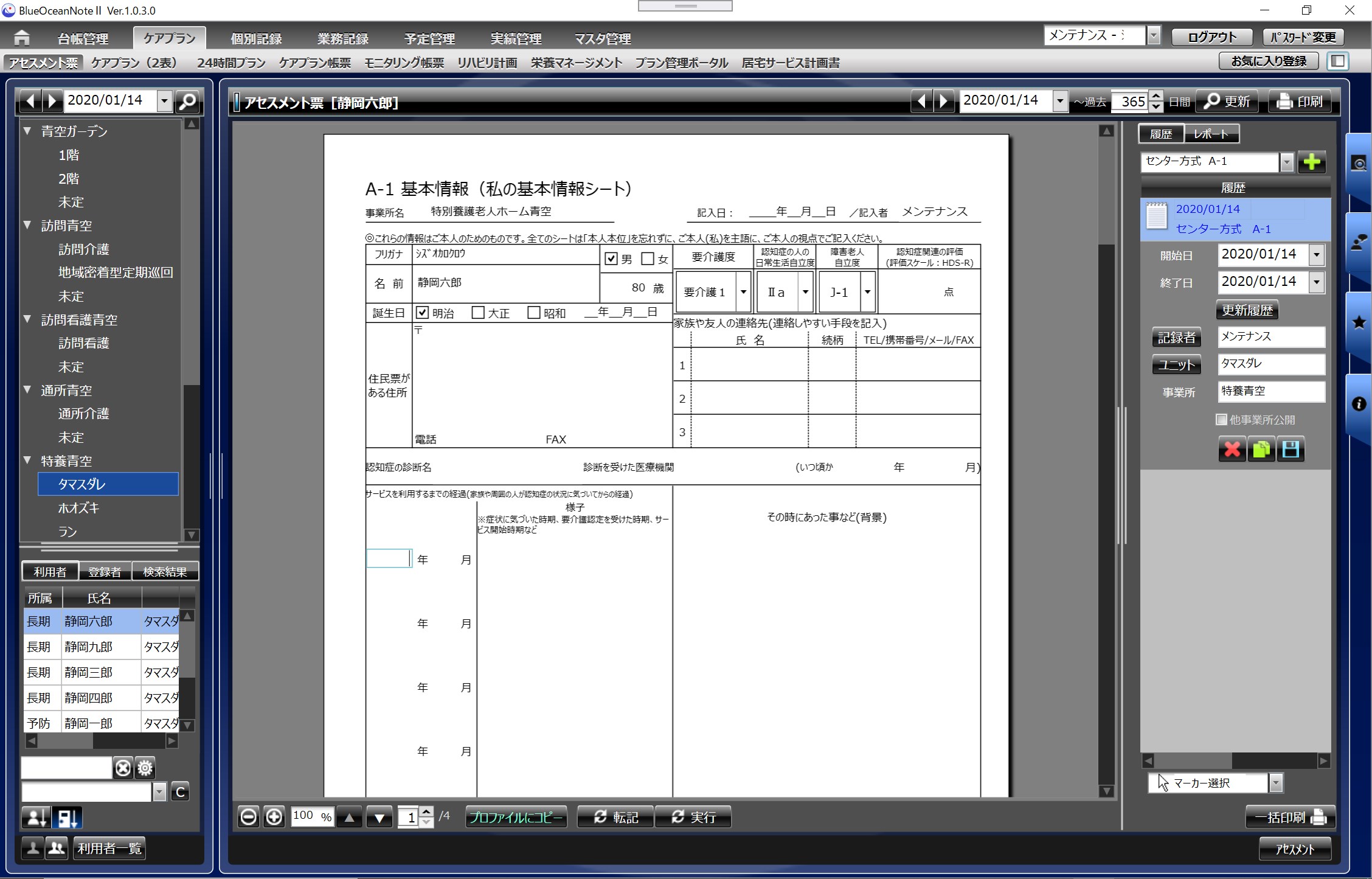Open the マーカー選択 dropdown
Image resolution: width=1372 pixels, height=879 pixels.
pos(1276,783)
